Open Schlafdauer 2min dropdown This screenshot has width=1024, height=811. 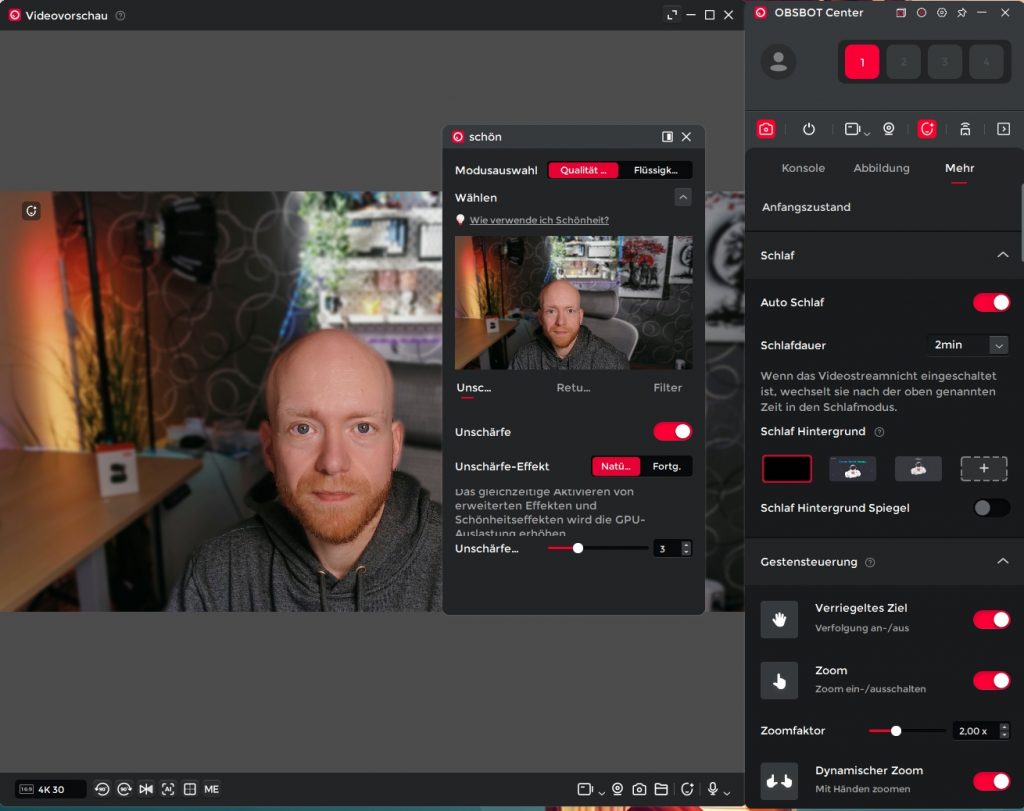[967, 345]
